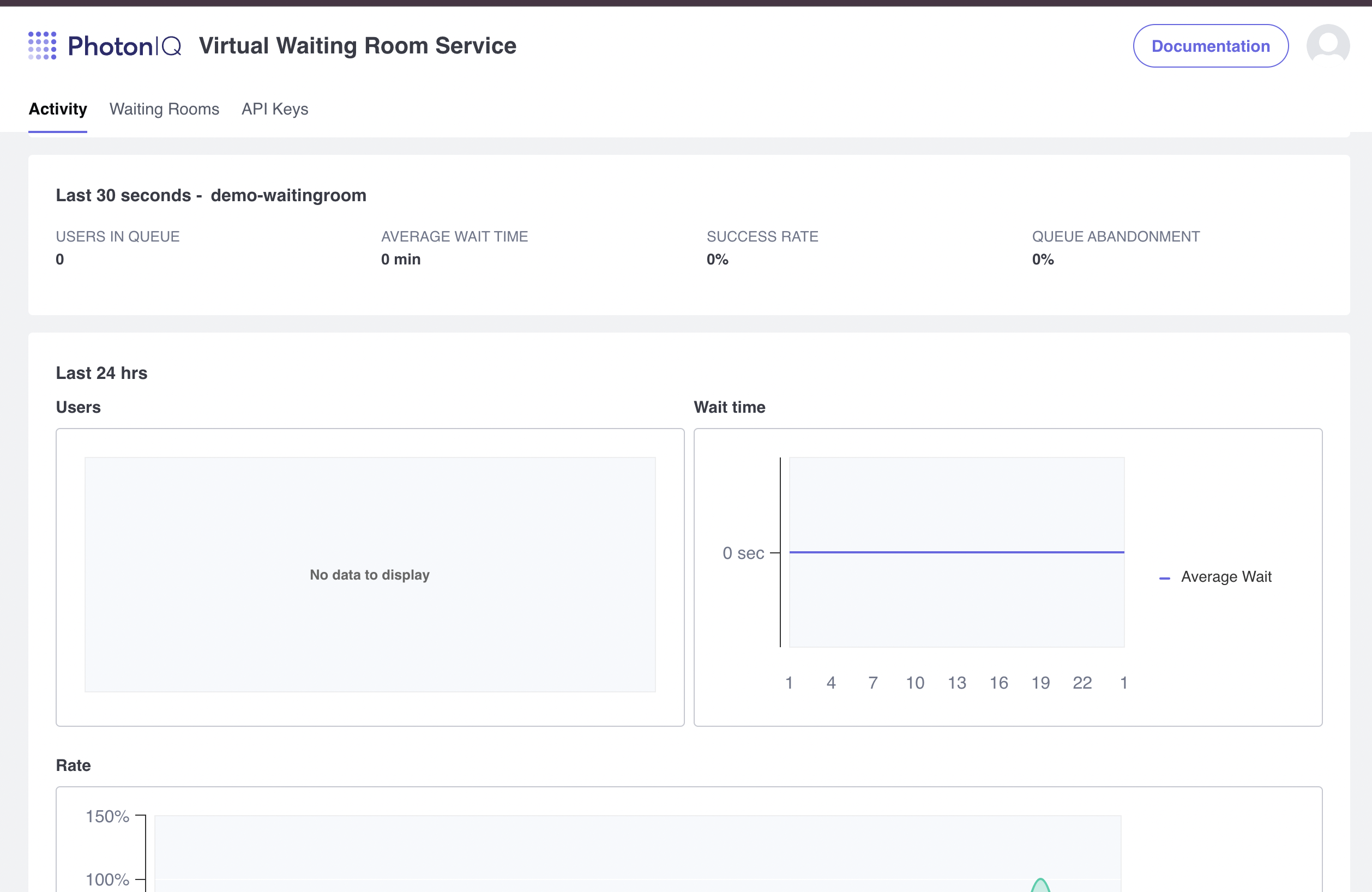Viewport: 1372px width, 892px height.
Task: Click the PhotonIQ wordmark logo
Action: [124, 46]
